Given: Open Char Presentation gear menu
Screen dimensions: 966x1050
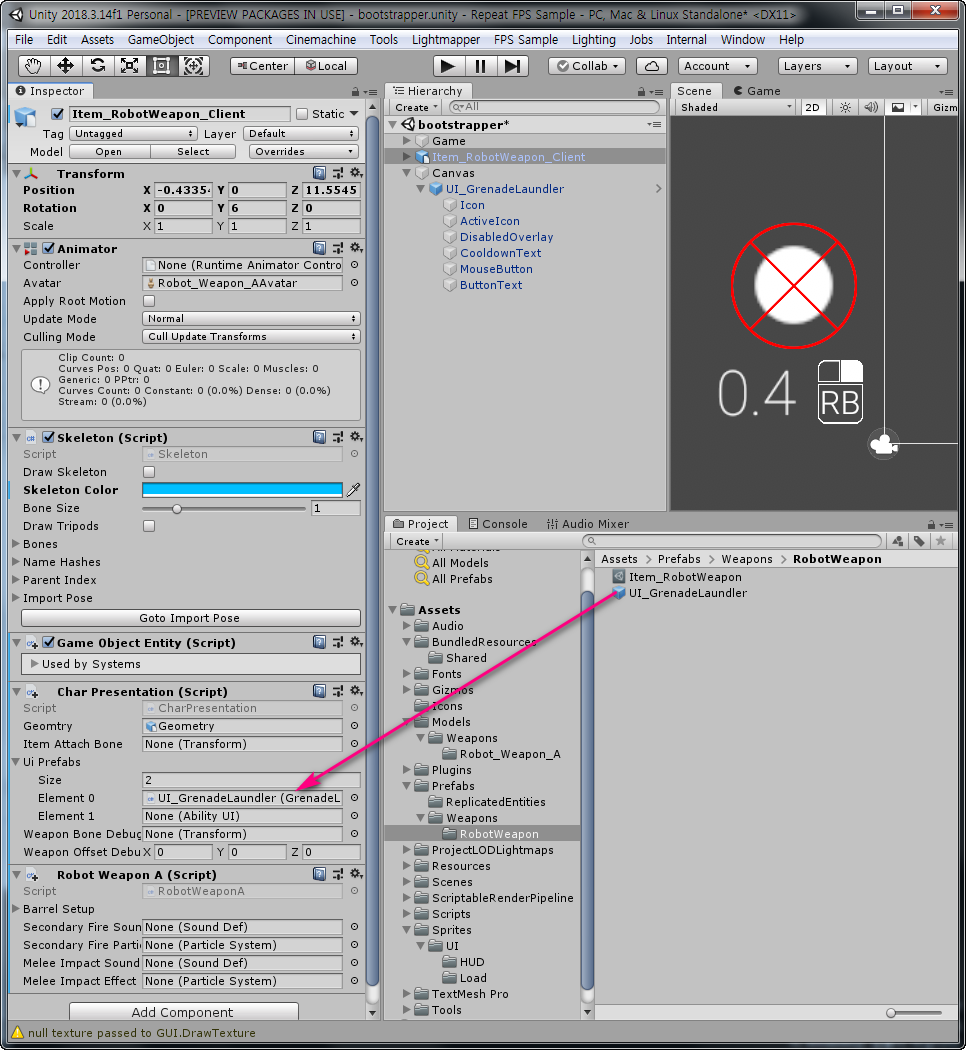Looking at the screenshot, I should (x=356, y=691).
